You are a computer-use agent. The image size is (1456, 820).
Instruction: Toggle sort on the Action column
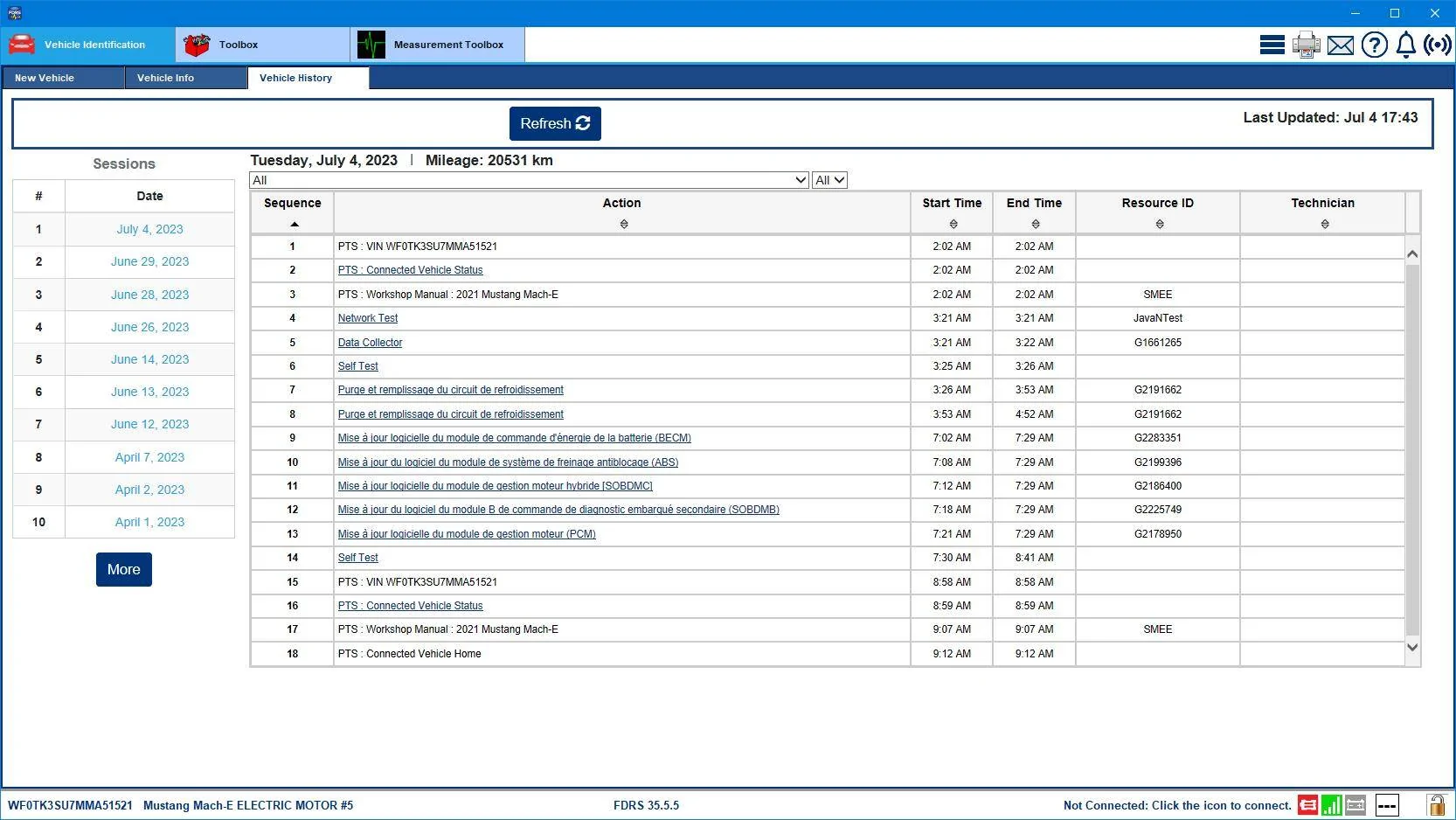(623, 225)
